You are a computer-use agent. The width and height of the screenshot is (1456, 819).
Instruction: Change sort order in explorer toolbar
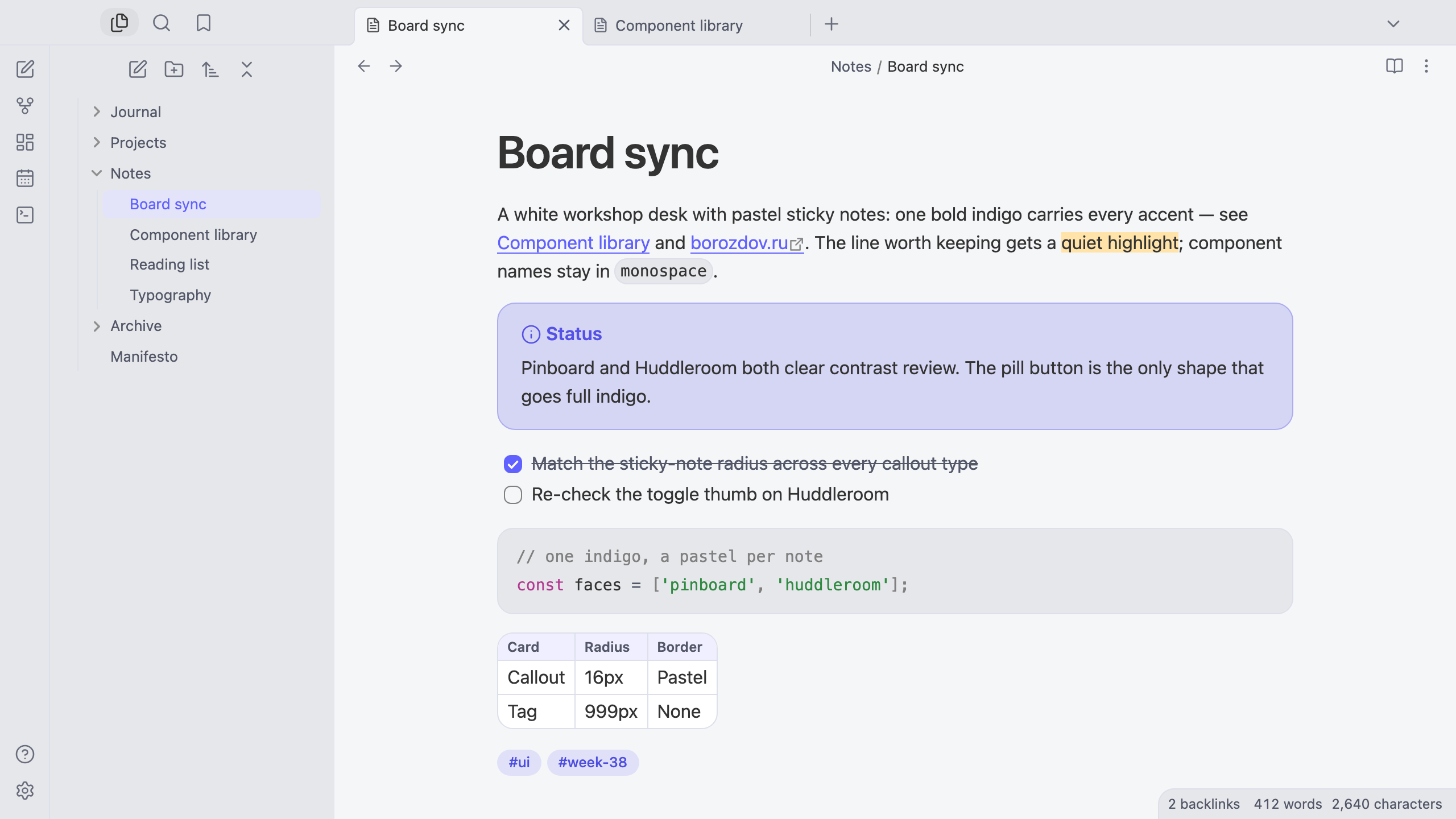[210, 69]
